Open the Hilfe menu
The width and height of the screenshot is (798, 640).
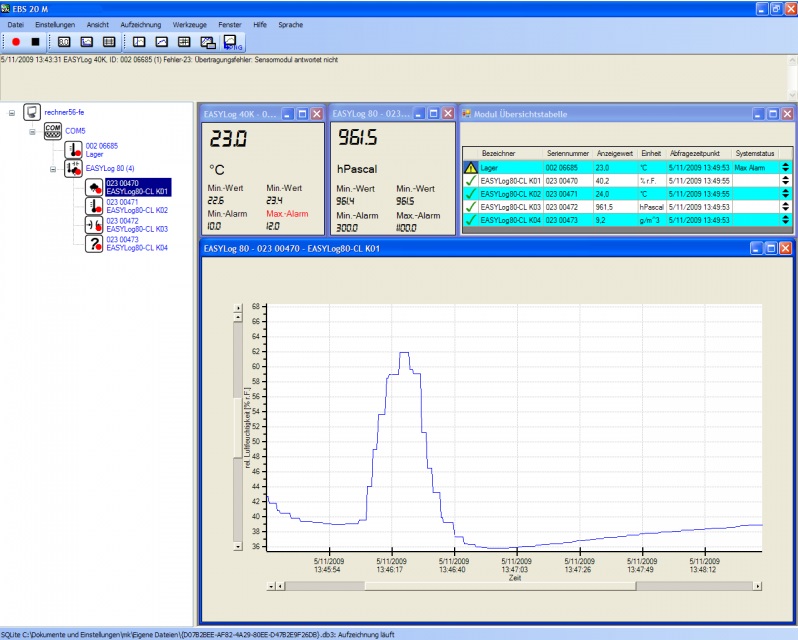tap(260, 24)
